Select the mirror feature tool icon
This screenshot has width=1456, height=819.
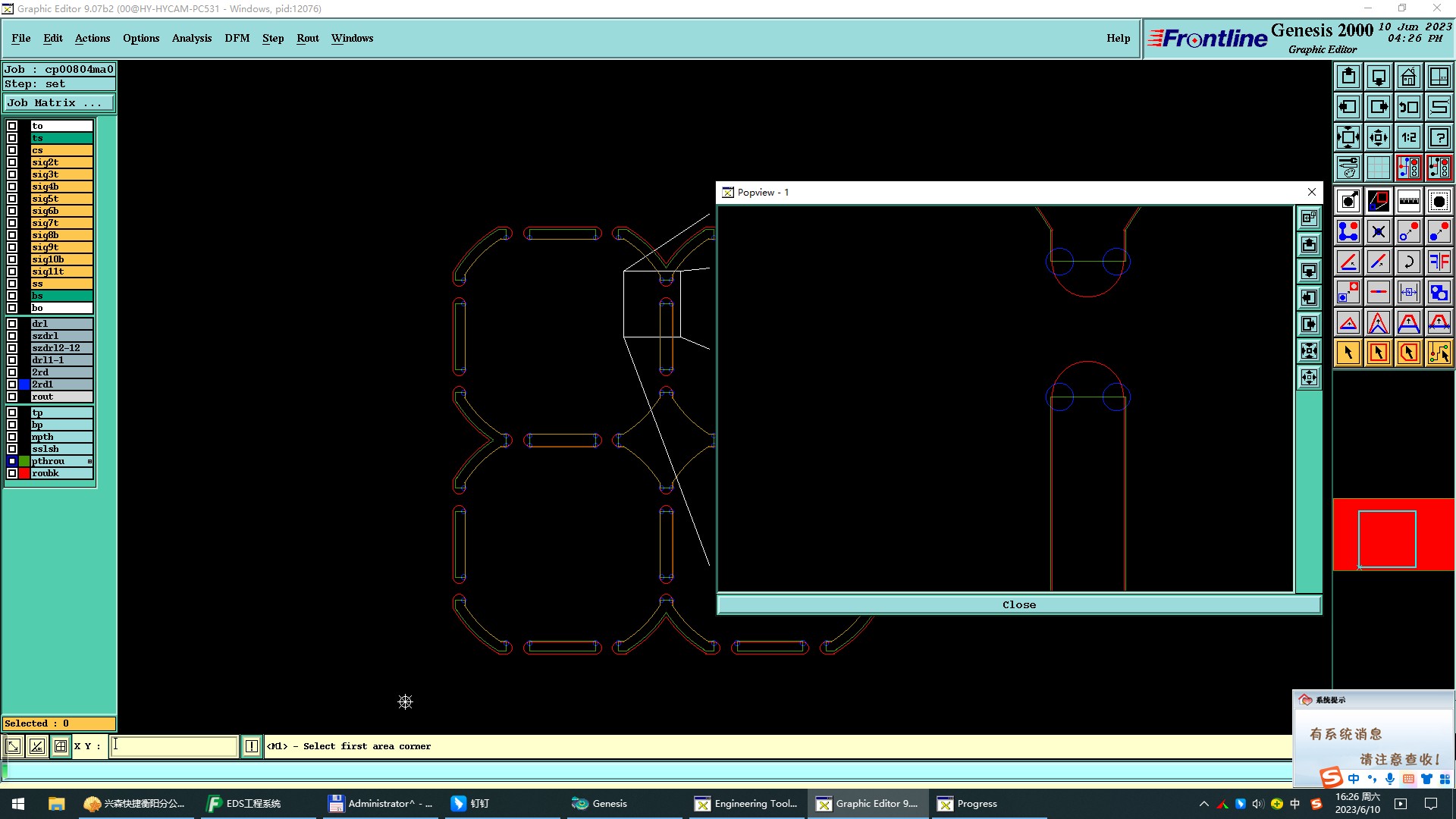[x=1439, y=262]
